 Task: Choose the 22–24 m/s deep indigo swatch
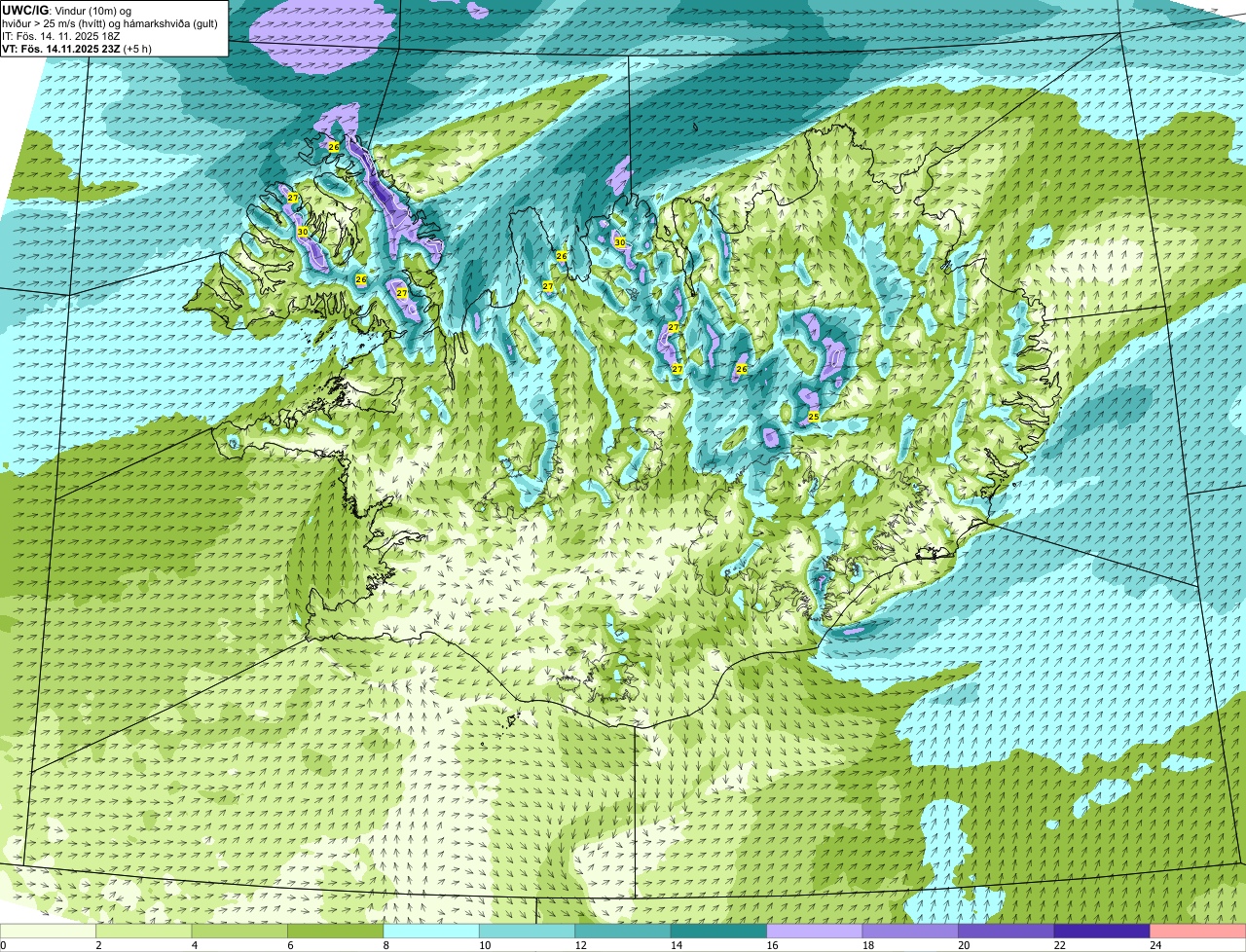(1102, 931)
